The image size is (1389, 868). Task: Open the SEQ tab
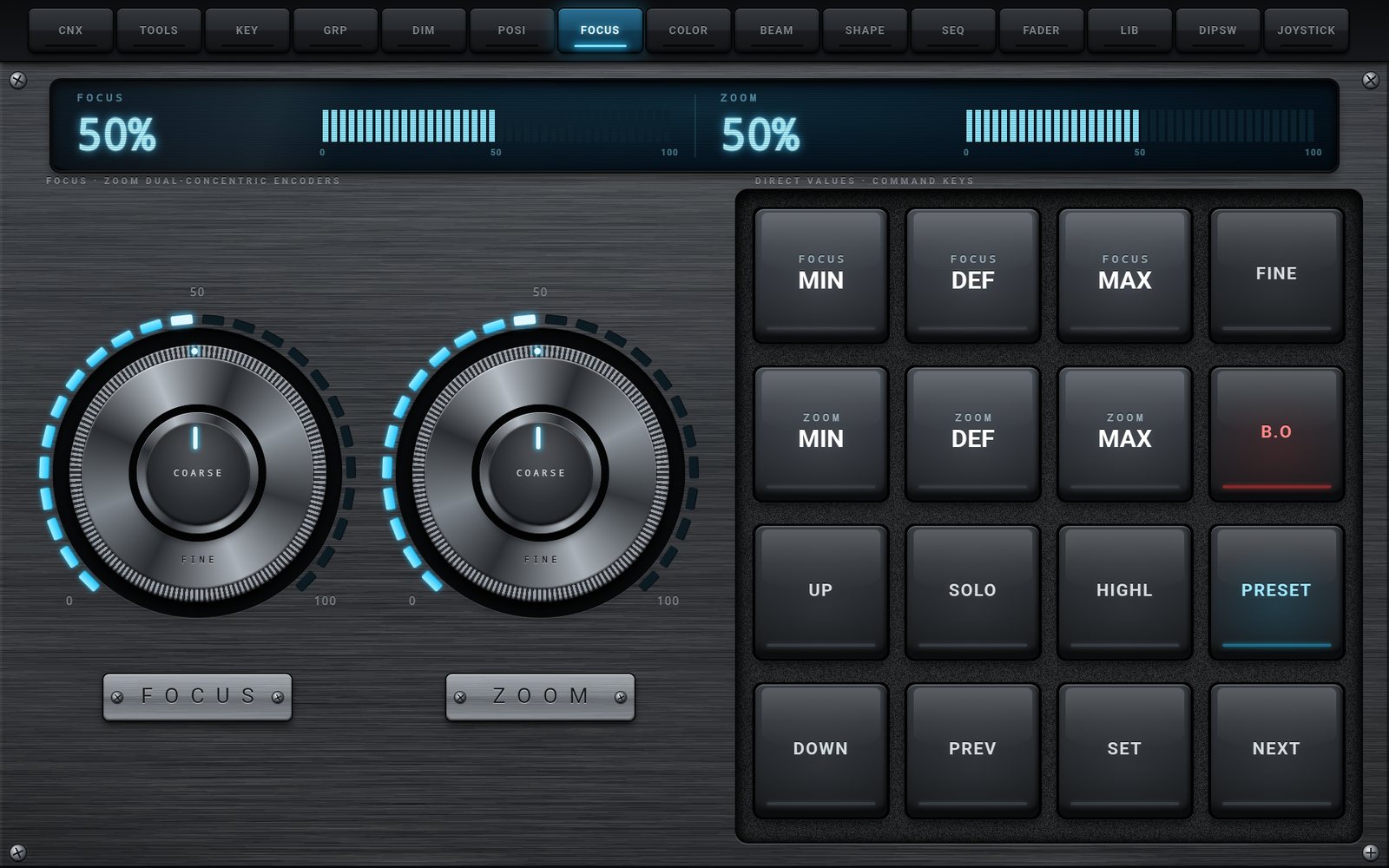pyautogui.click(x=953, y=30)
